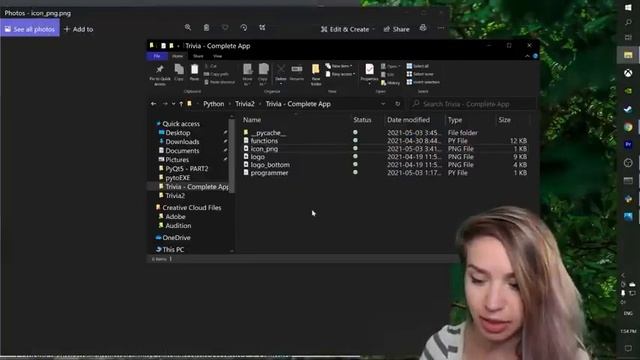Open the New item dropdown

[340, 66]
